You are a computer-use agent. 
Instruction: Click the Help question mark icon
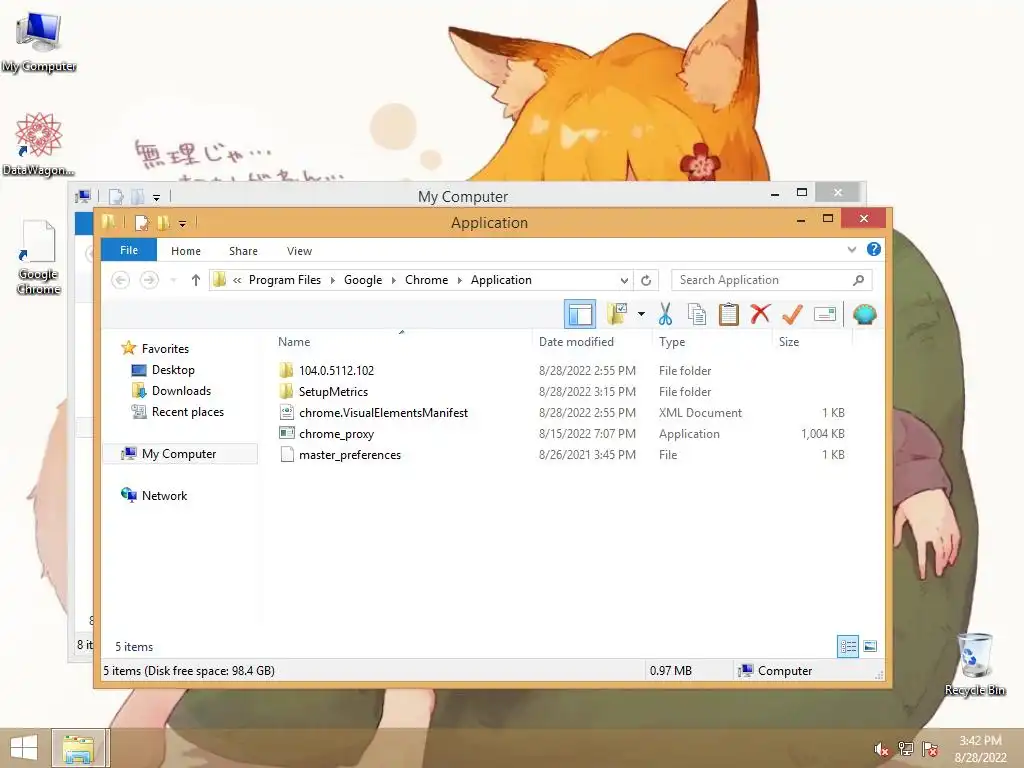874,249
